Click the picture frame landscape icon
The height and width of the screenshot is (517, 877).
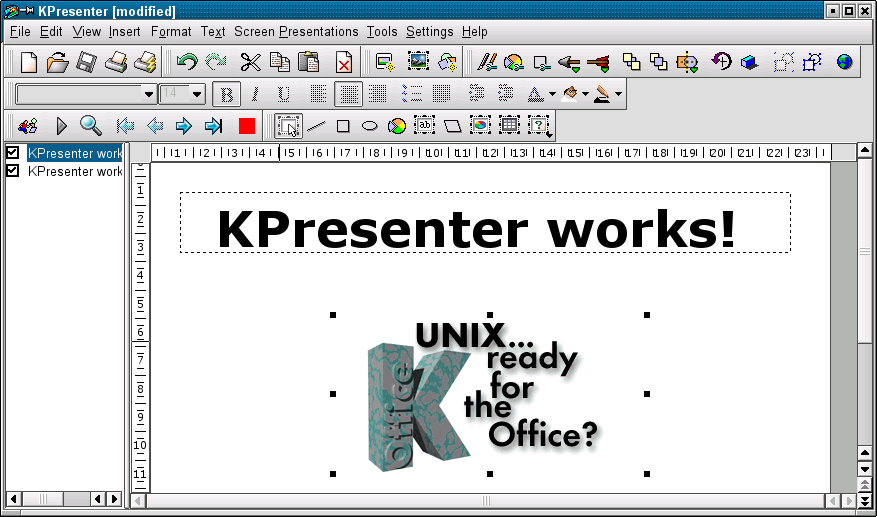click(x=417, y=61)
